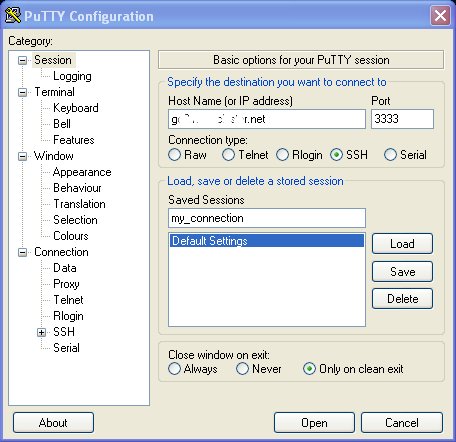Open the SSH category in tree
Image resolution: width=456 pixels, height=442 pixels.
click(x=64, y=332)
